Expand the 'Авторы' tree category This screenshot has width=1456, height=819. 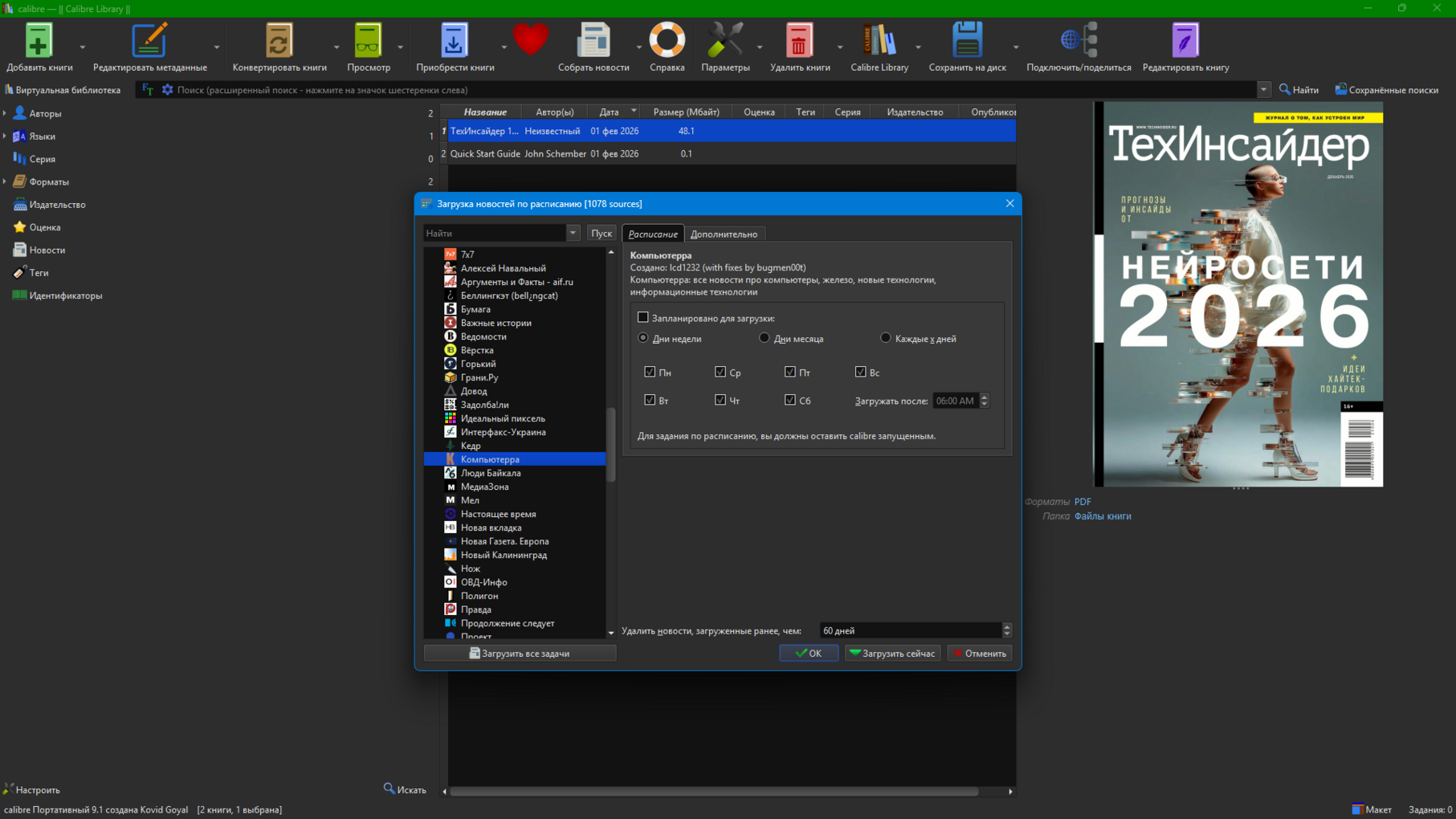coord(6,114)
